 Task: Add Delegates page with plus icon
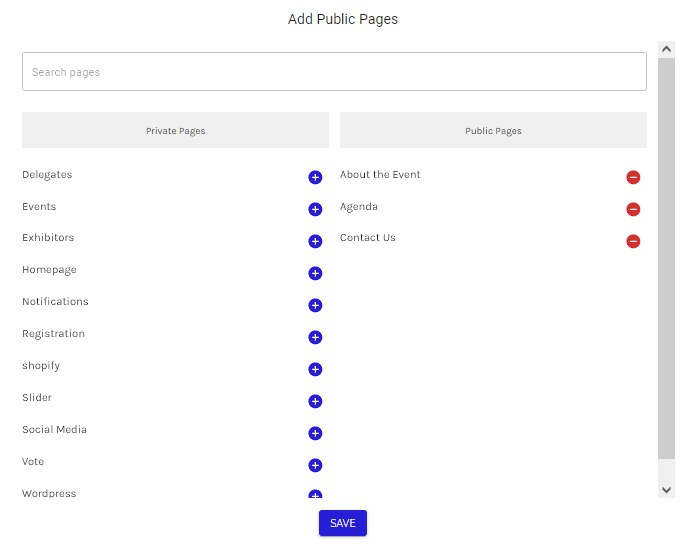coord(315,177)
